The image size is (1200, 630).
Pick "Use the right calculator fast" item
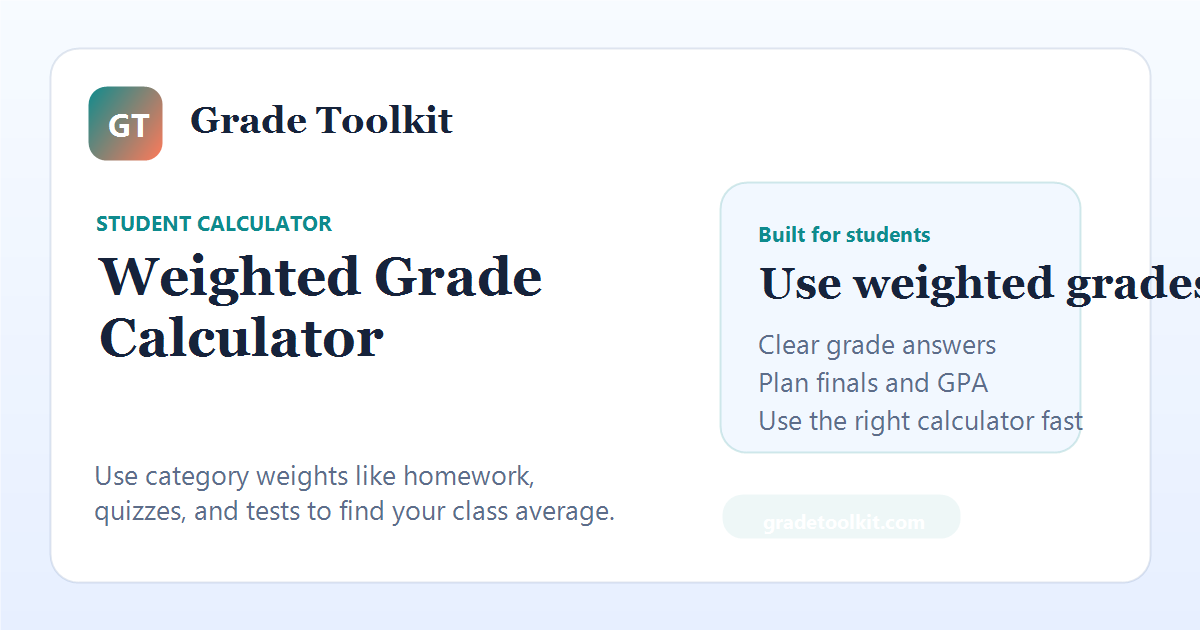[920, 421]
